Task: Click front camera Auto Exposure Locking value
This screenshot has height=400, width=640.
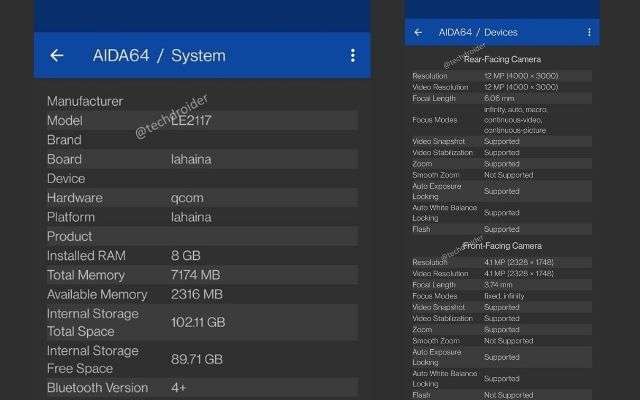Action: click(x=502, y=357)
